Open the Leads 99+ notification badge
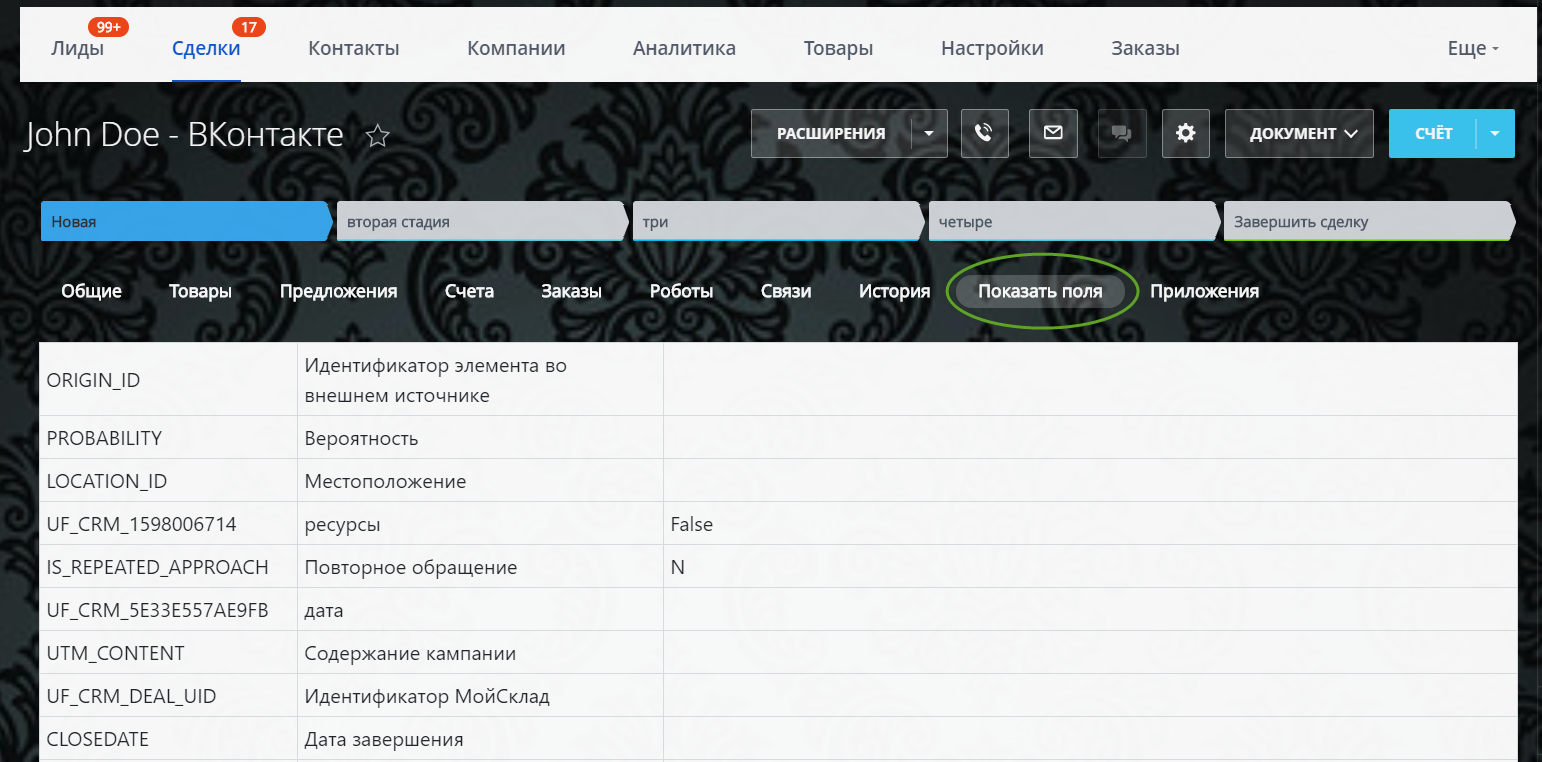 [108, 27]
